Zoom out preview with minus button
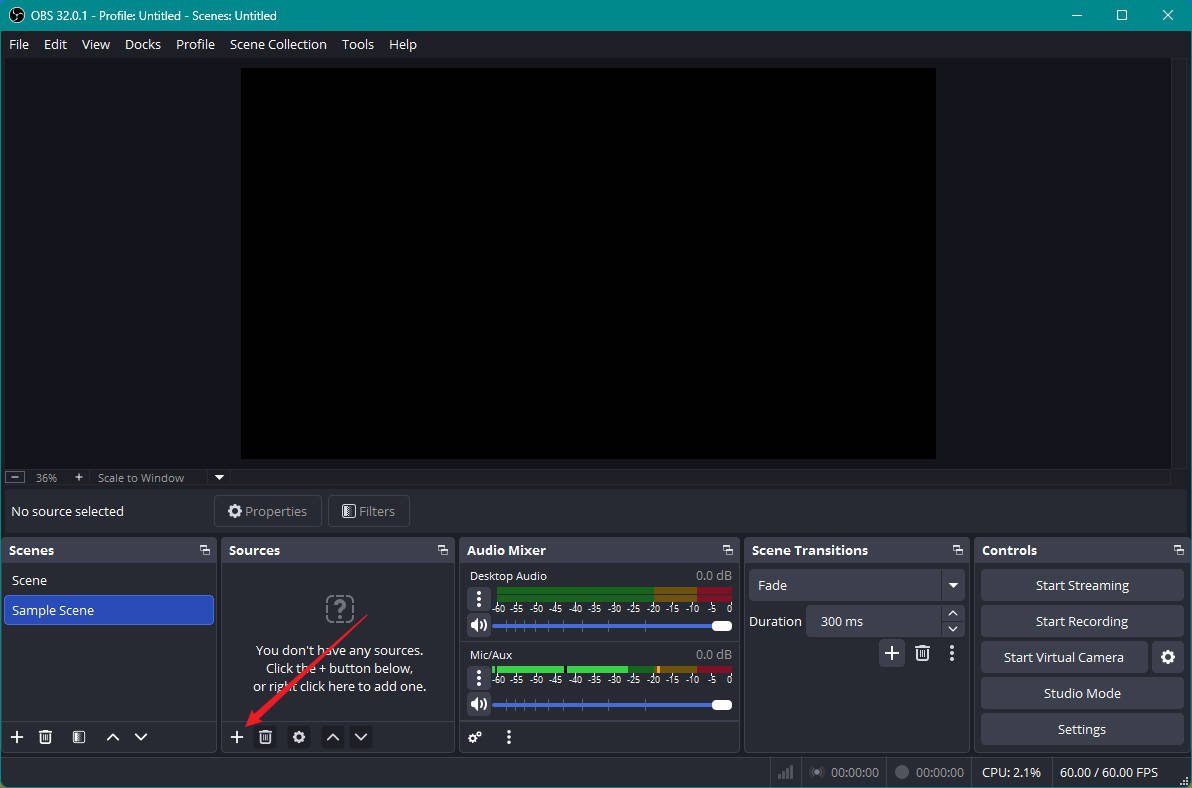The height and width of the screenshot is (788, 1192). coord(15,477)
